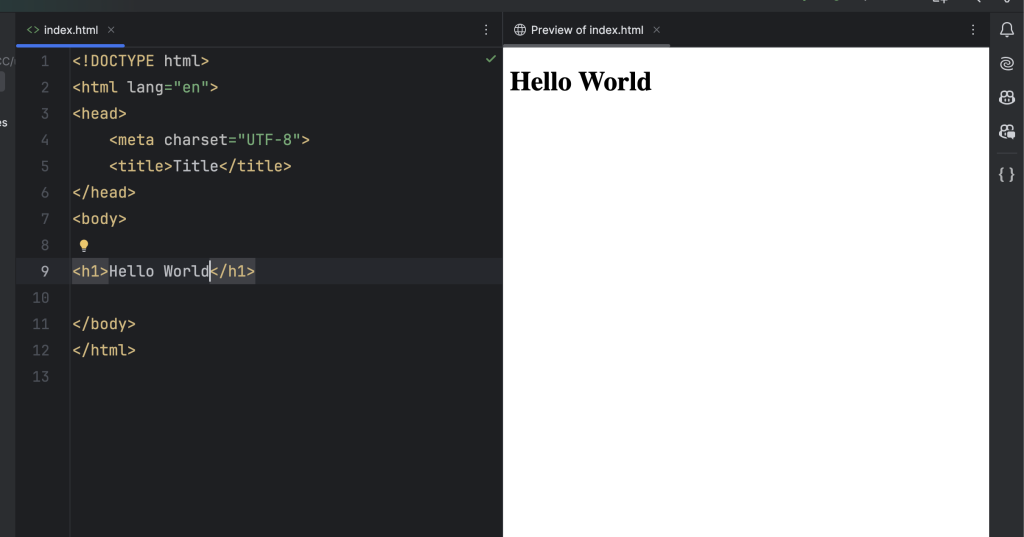Click the curly braces tool window icon
The width and height of the screenshot is (1024, 537).
coord(1007,174)
